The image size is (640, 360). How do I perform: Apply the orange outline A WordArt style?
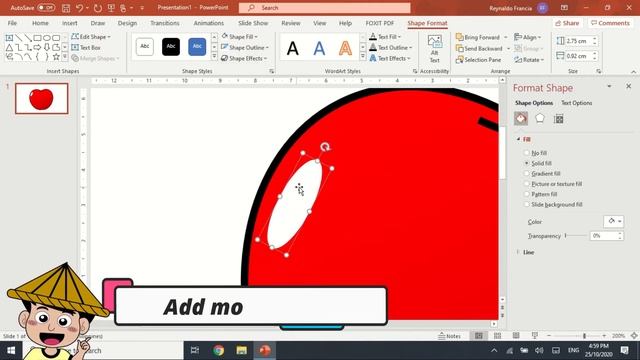coord(345,49)
